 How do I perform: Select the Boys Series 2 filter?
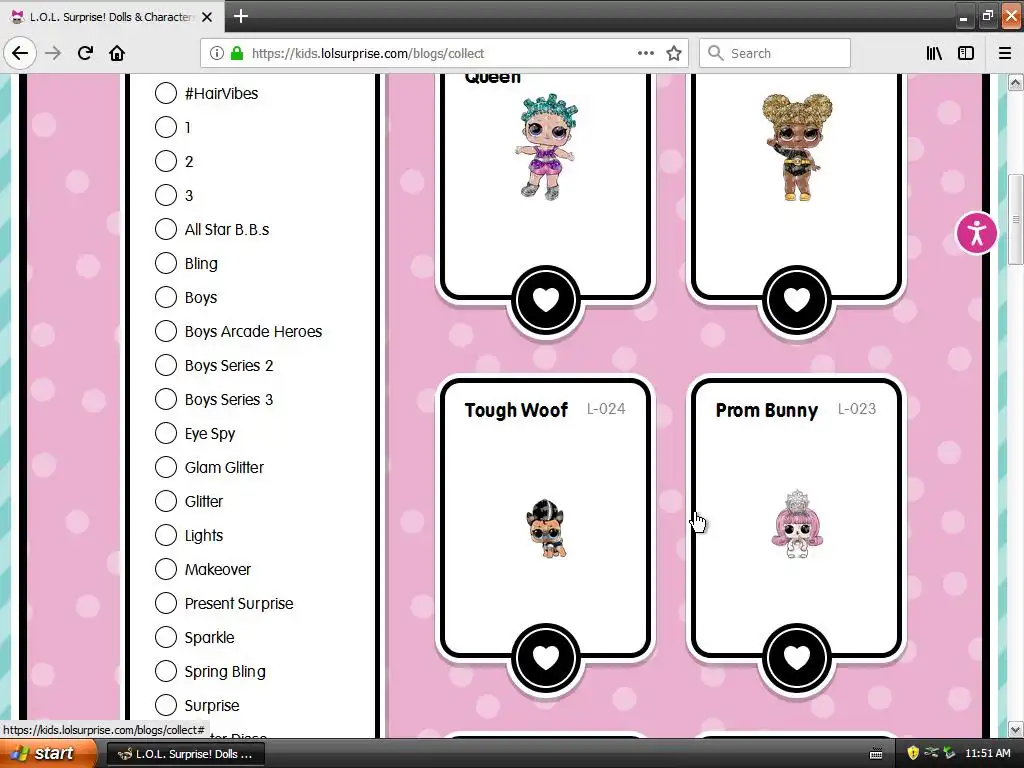[x=166, y=364]
